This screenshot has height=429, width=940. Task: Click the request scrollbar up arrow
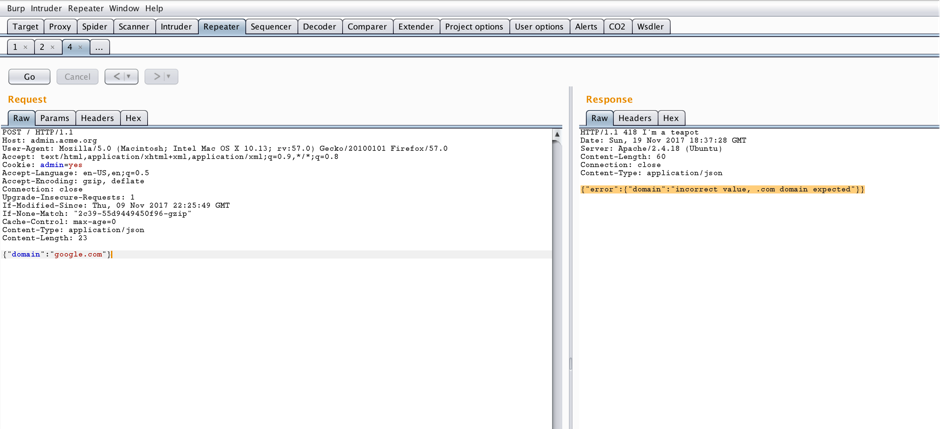coord(557,134)
